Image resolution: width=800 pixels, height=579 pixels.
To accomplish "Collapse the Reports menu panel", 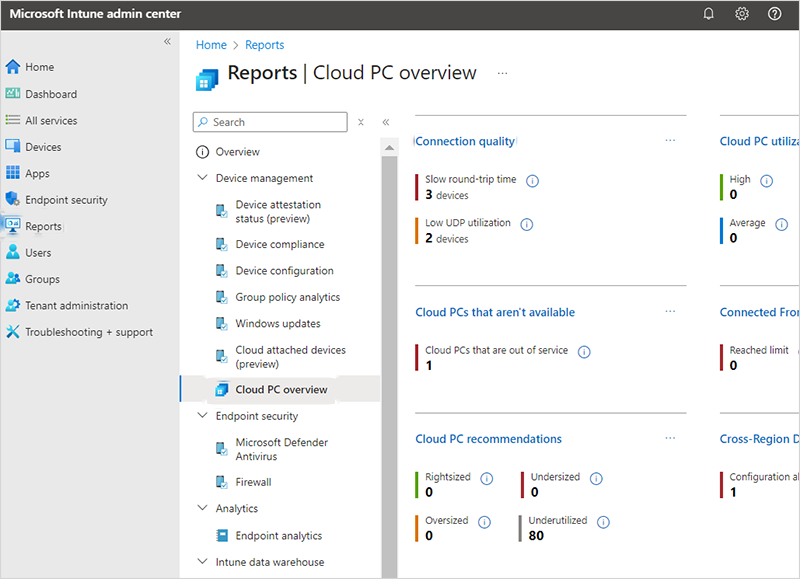I will (386, 122).
